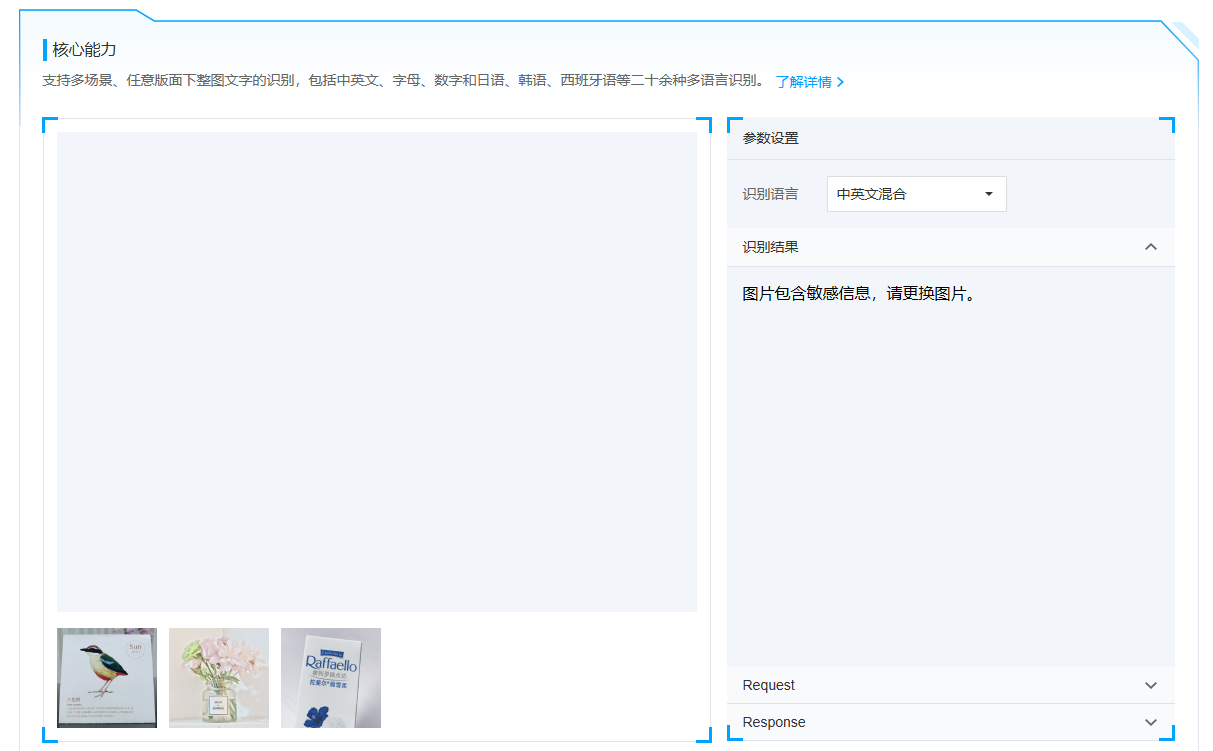1213x751 pixels.
Task: Open the 了解详情 link
Action: (803, 82)
